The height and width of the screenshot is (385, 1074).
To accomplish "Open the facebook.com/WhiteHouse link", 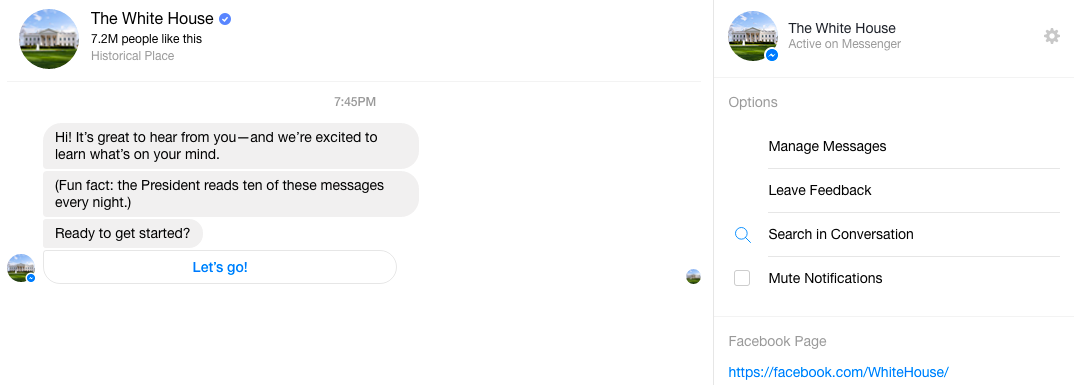I will coord(838,373).
